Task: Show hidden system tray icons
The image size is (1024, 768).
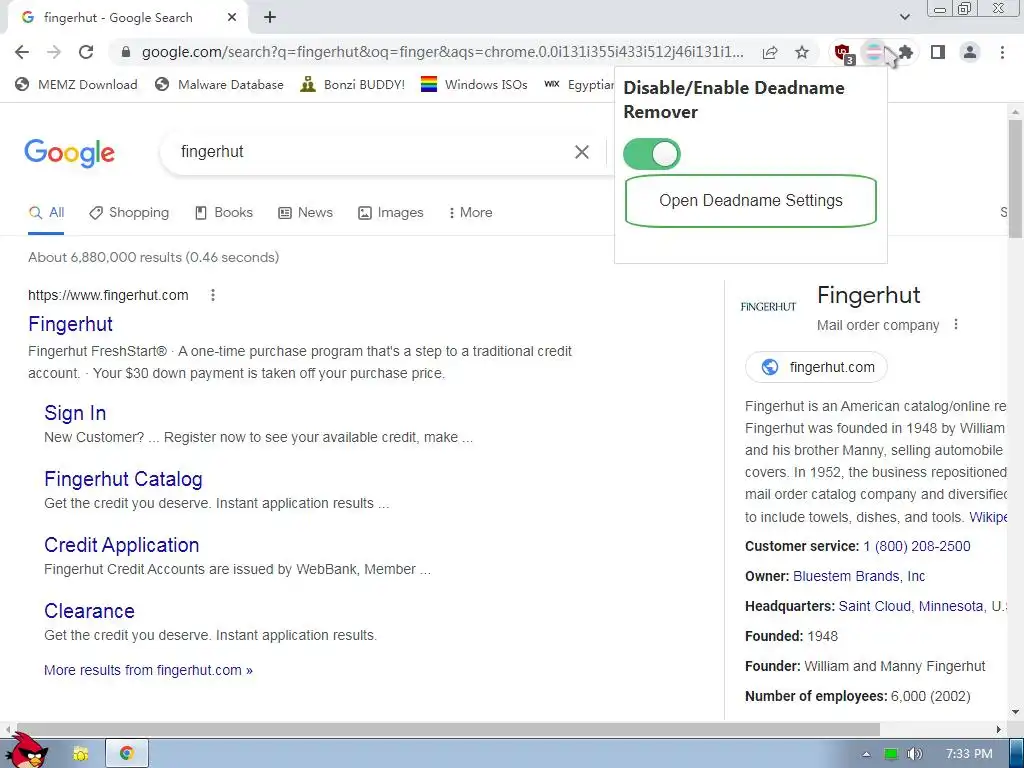Action: coord(866,754)
